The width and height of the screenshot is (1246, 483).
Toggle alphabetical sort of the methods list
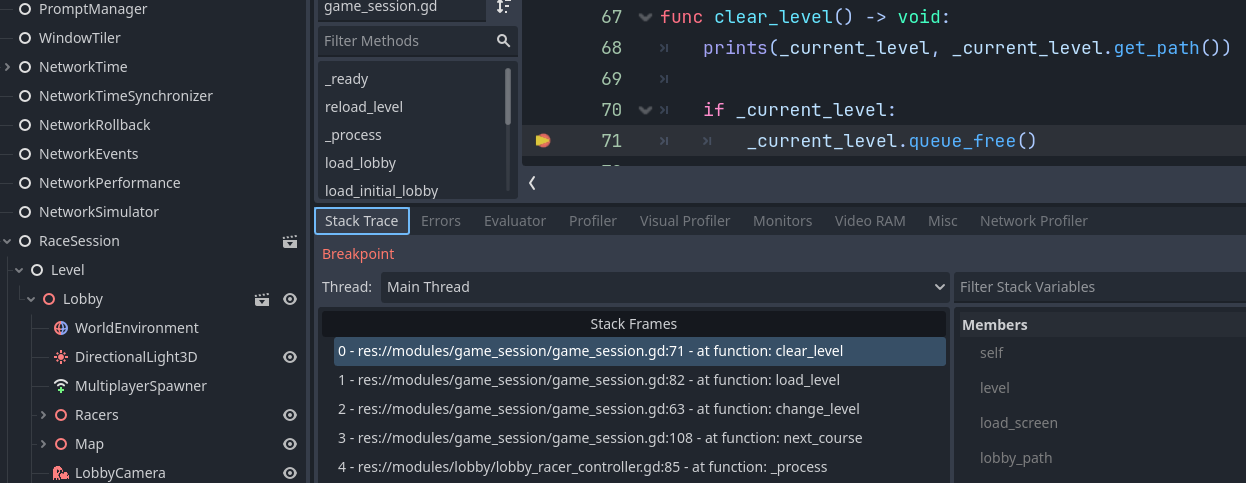tap(502, 7)
